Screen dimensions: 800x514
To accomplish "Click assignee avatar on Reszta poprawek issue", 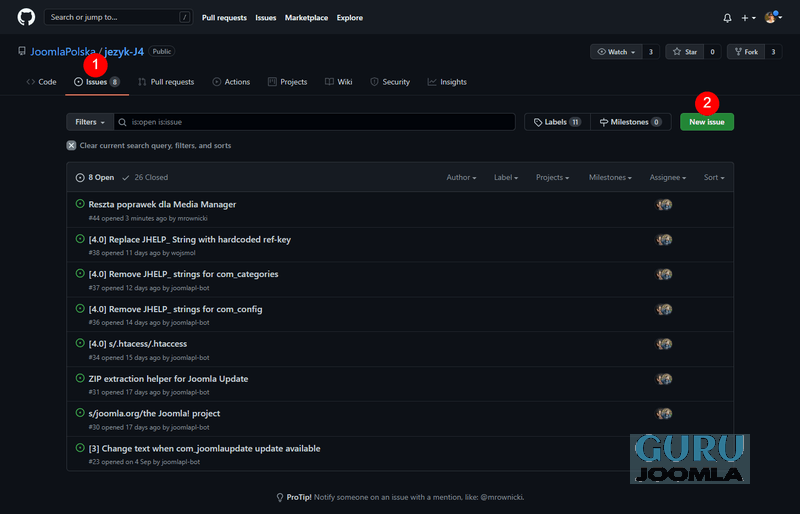I will pos(664,205).
